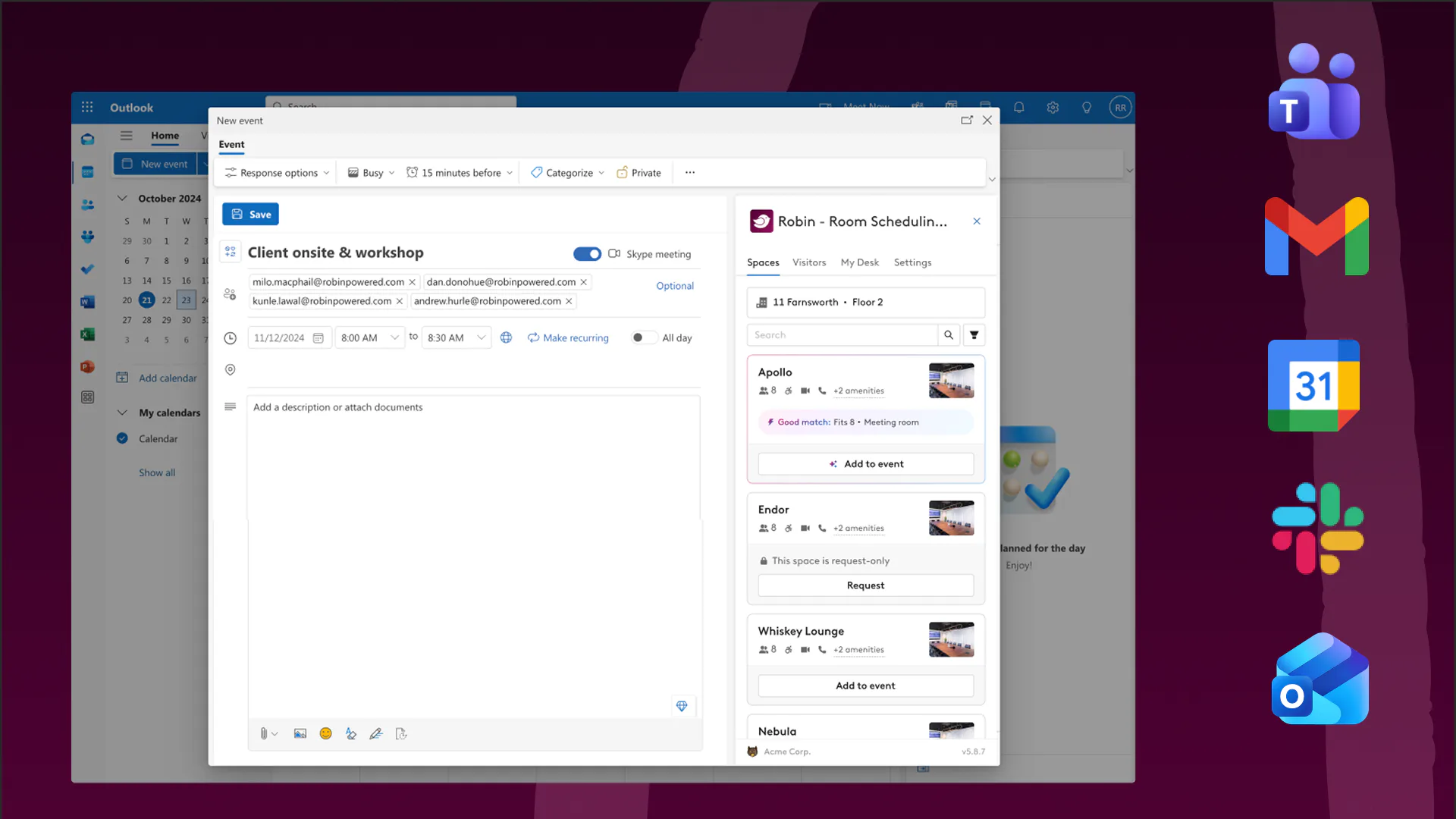Open the tips lightbulb icon
This screenshot has height=819, width=1456.
(x=1087, y=108)
